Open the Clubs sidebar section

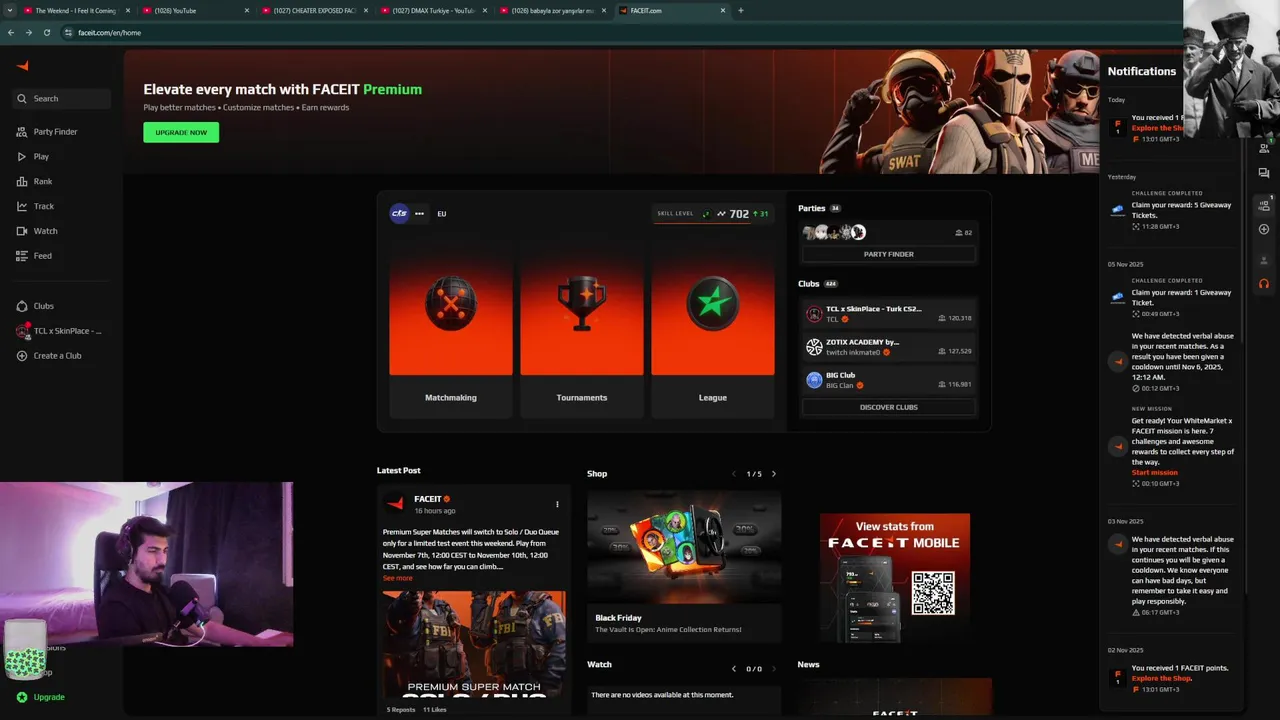point(60,306)
